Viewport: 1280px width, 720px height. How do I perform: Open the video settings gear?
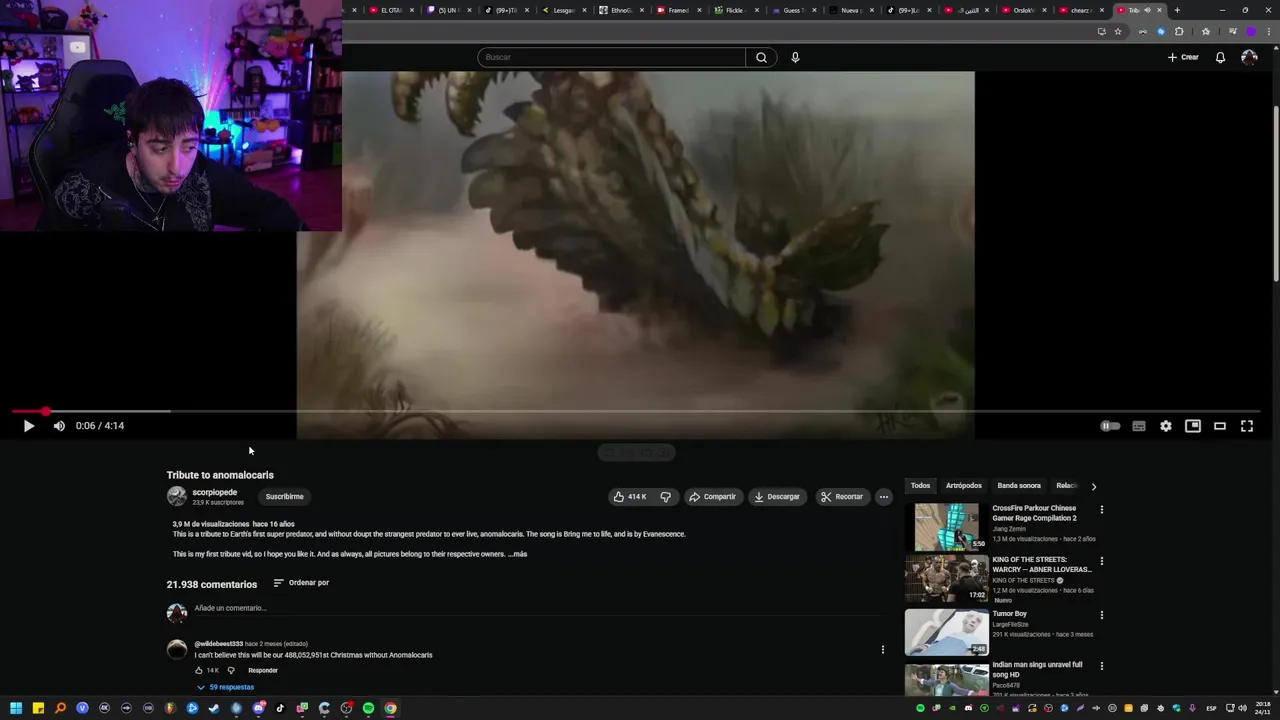point(1165,426)
